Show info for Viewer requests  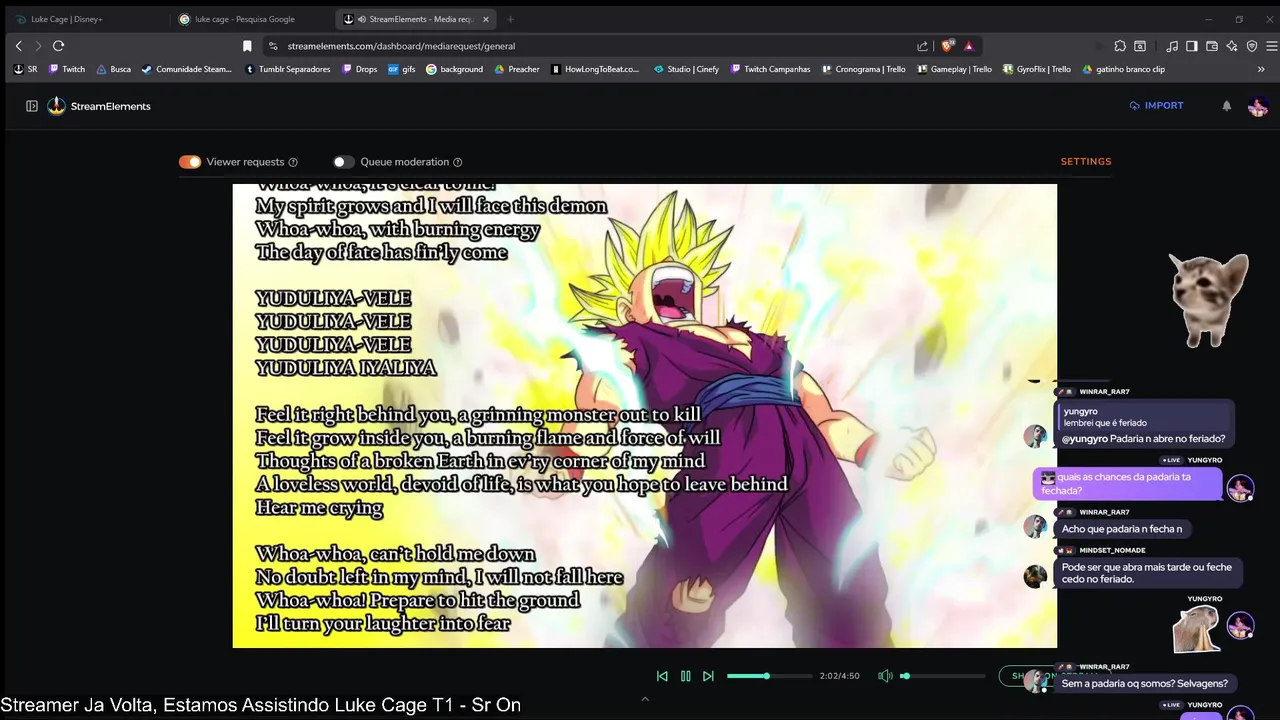[293, 162]
